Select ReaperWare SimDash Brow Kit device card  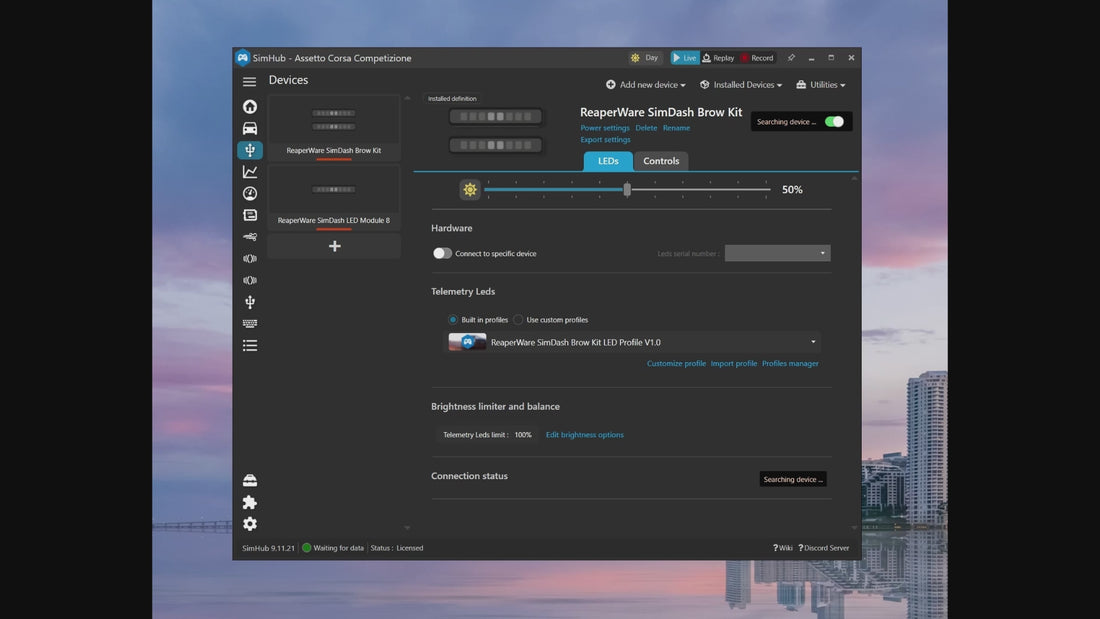pyautogui.click(x=334, y=129)
